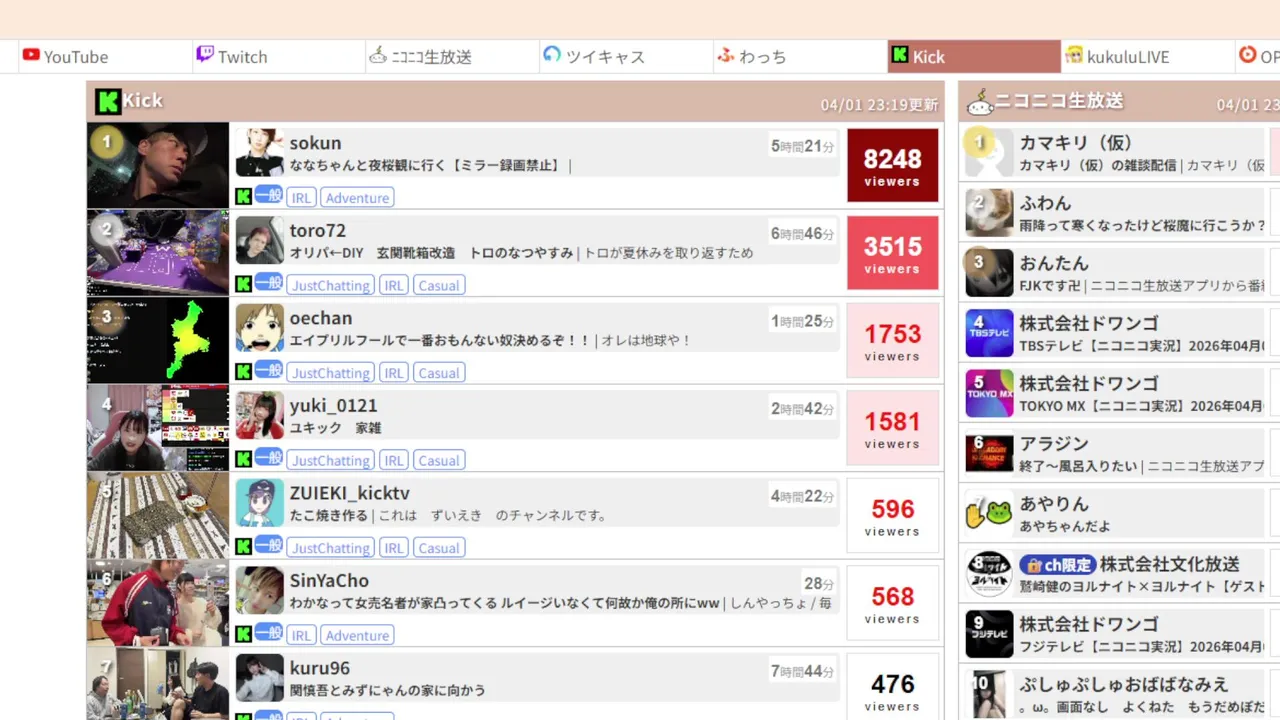
Task: Select the ニコニコ生放送 tab
Action: coord(452,57)
